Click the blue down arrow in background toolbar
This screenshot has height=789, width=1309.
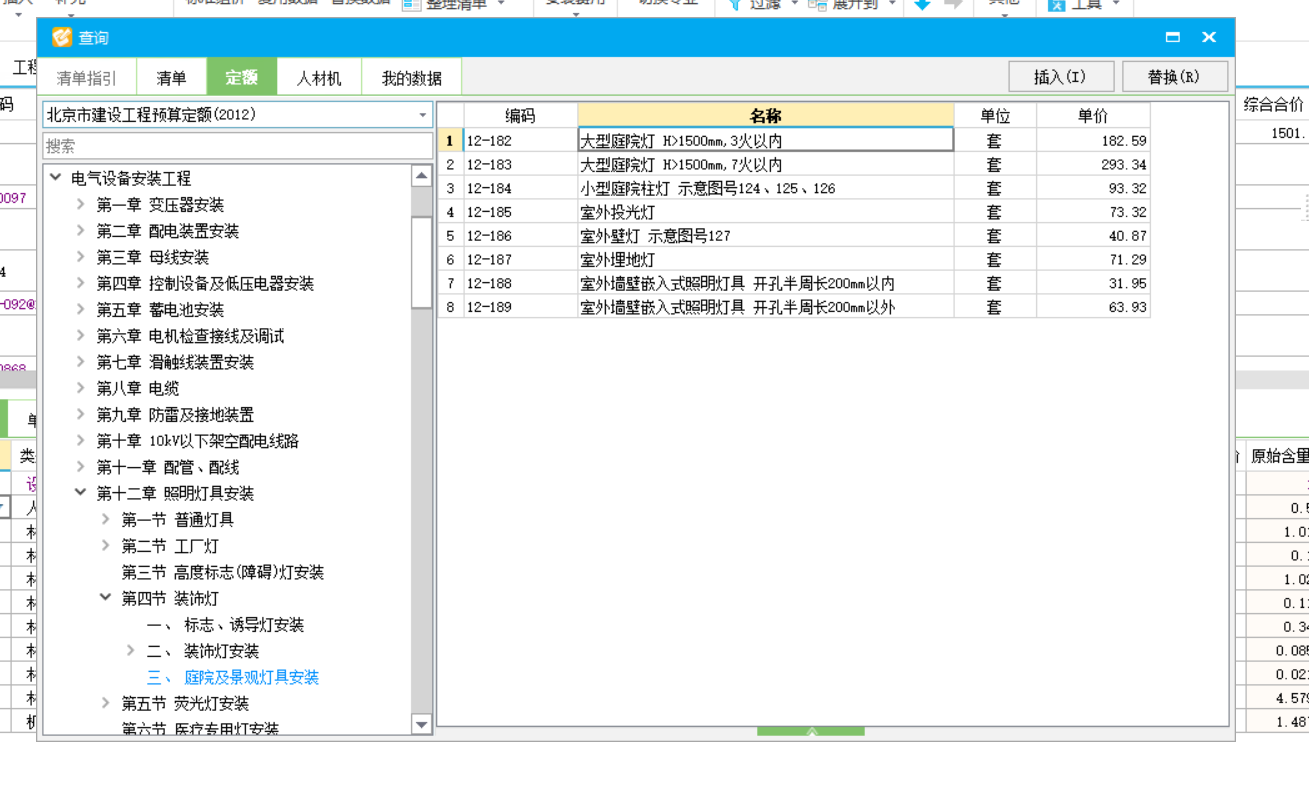click(x=922, y=5)
